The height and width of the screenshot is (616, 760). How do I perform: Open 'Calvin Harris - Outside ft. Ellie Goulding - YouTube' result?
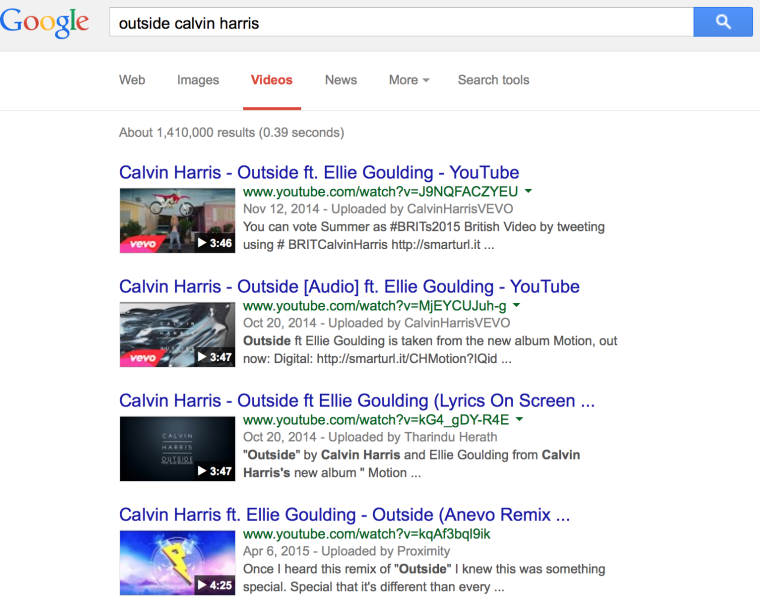pos(319,173)
